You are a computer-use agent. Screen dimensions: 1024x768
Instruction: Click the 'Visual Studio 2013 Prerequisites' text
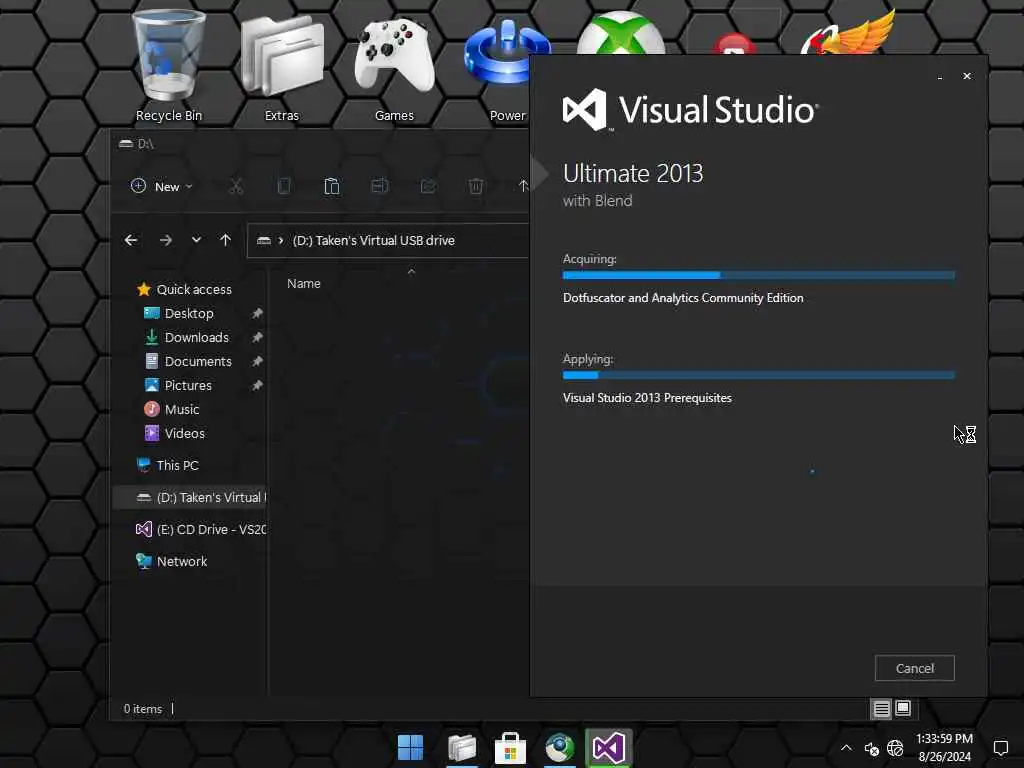point(647,398)
